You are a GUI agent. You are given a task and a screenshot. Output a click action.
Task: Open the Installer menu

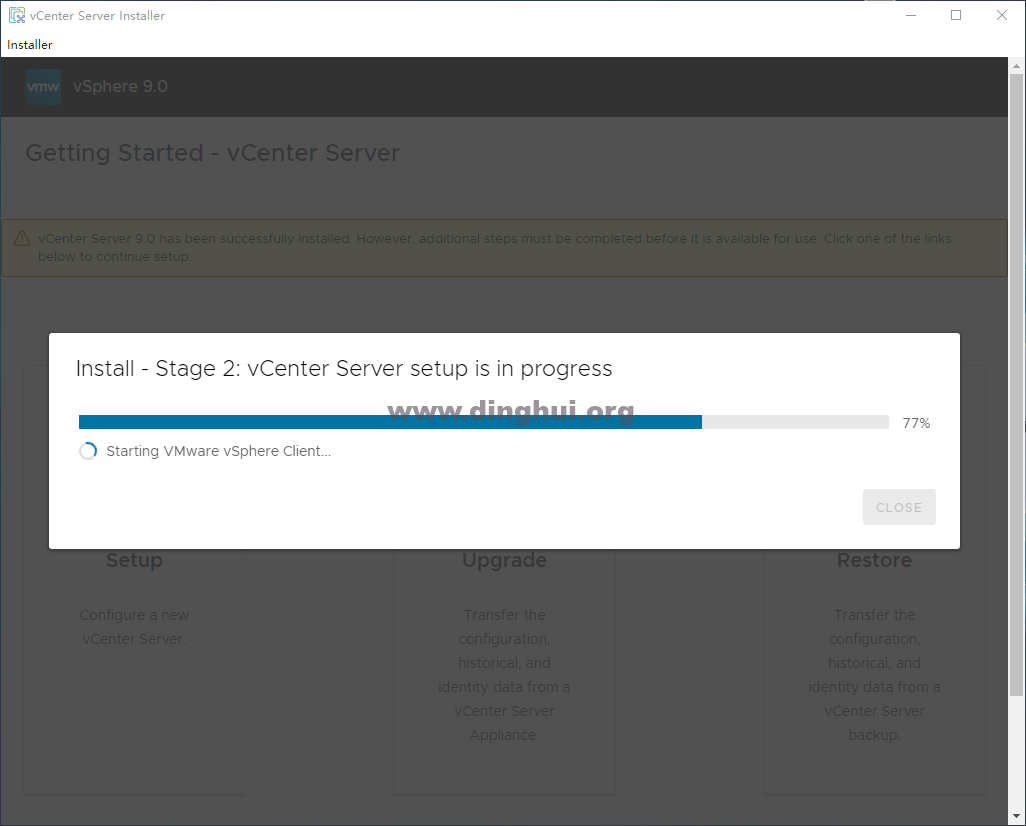point(29,45)
